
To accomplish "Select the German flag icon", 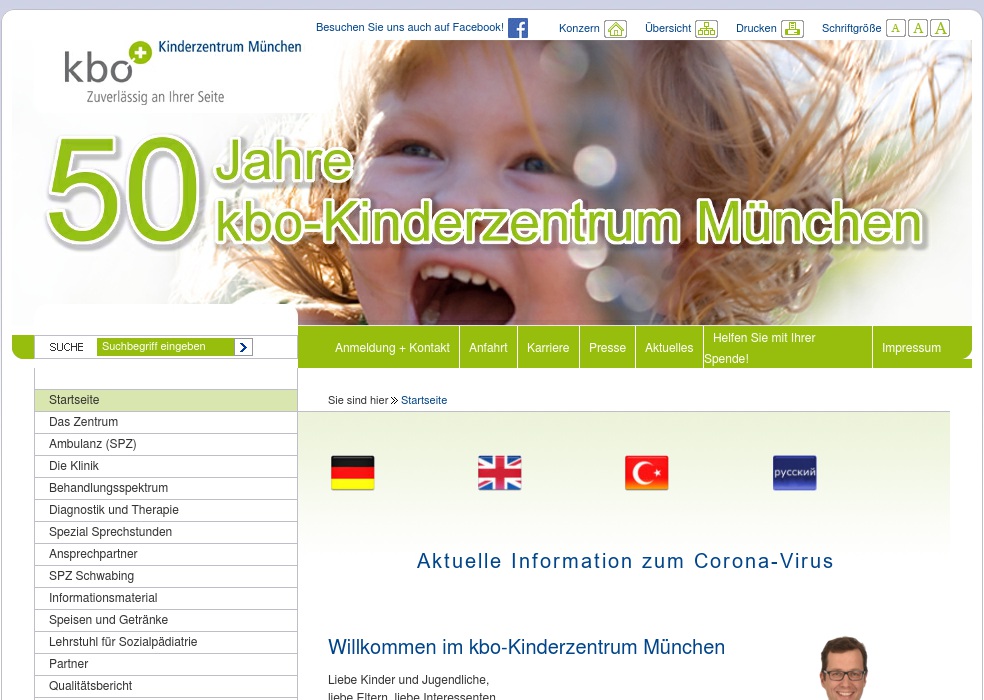I will point(352,472).
